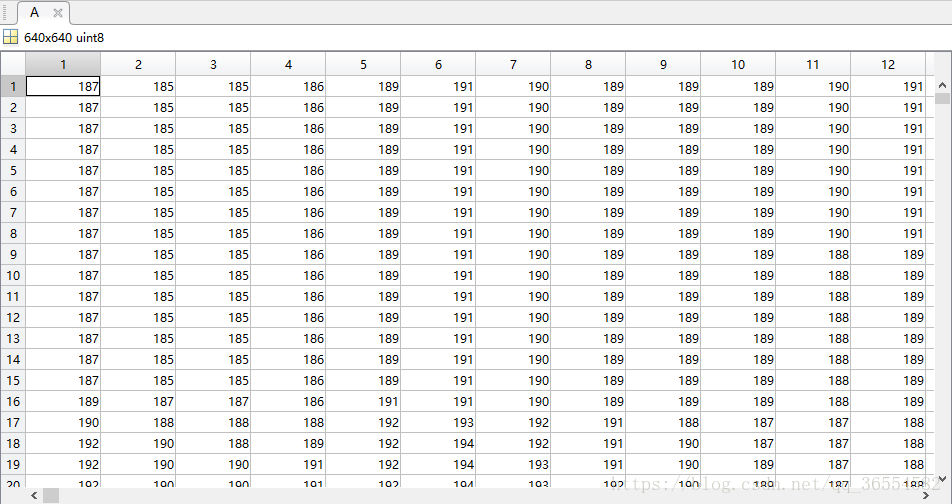Select cell 191 in row 16, column 5
The image size is (952, 504).
click(x=363, y=401)
